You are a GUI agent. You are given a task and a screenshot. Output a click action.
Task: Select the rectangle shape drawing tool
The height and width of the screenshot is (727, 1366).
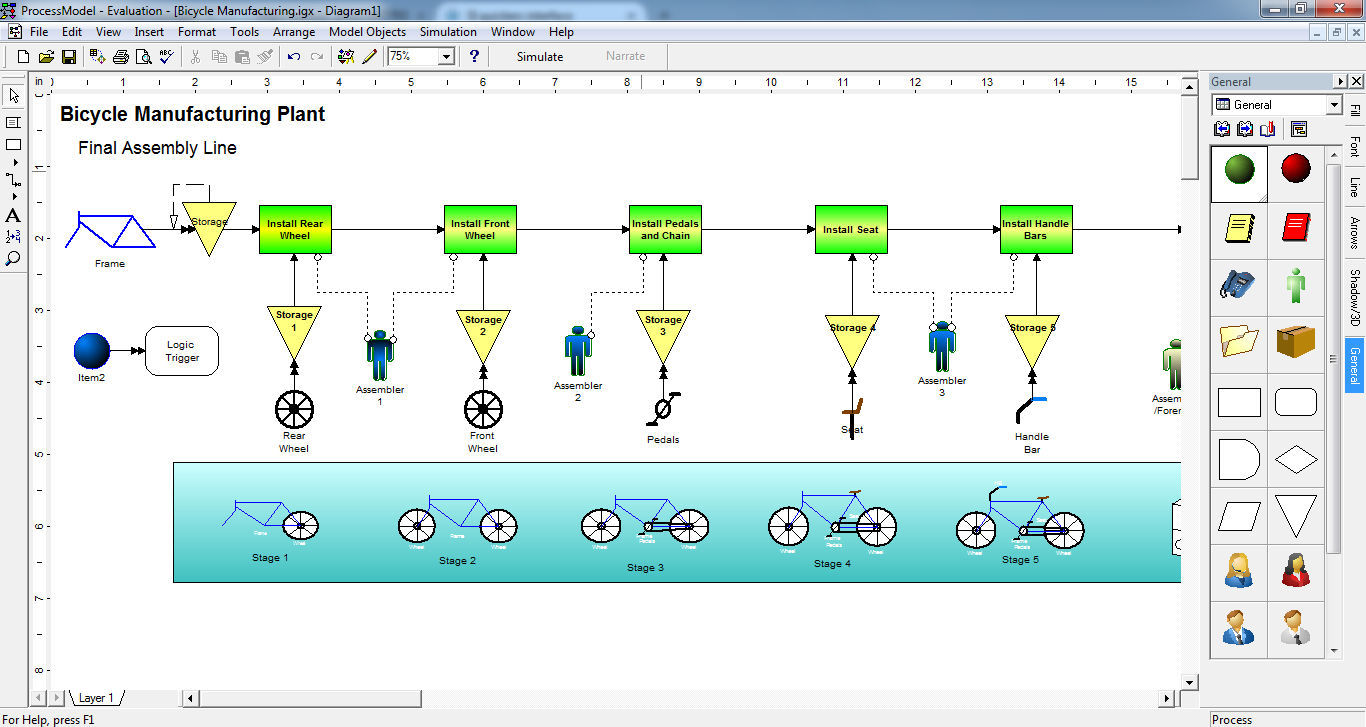coord(13,145)
